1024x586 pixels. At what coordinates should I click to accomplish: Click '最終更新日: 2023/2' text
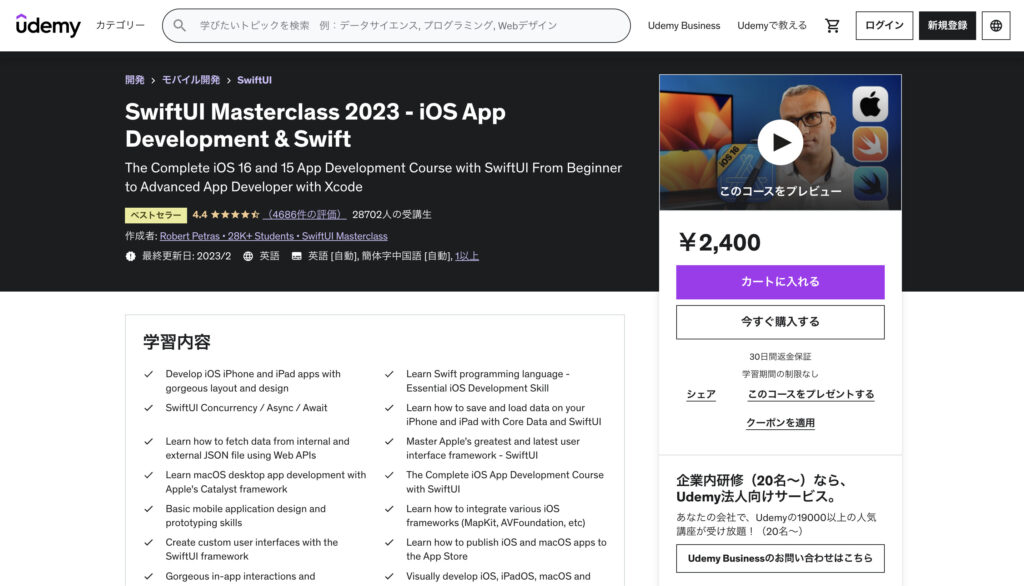[x=187, y=256]
